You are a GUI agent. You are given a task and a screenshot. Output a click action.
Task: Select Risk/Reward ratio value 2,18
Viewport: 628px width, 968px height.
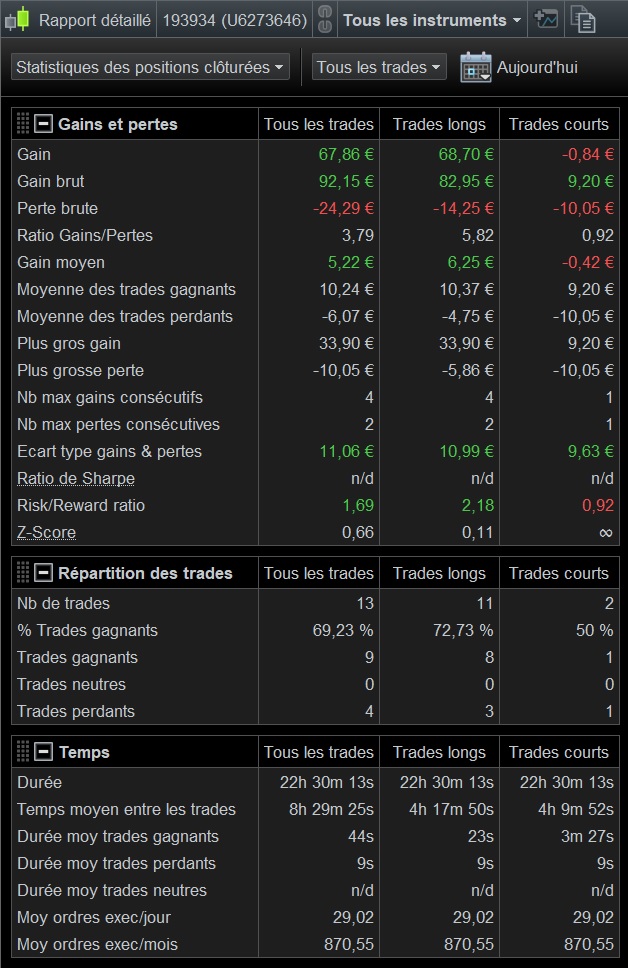point(478,506)
